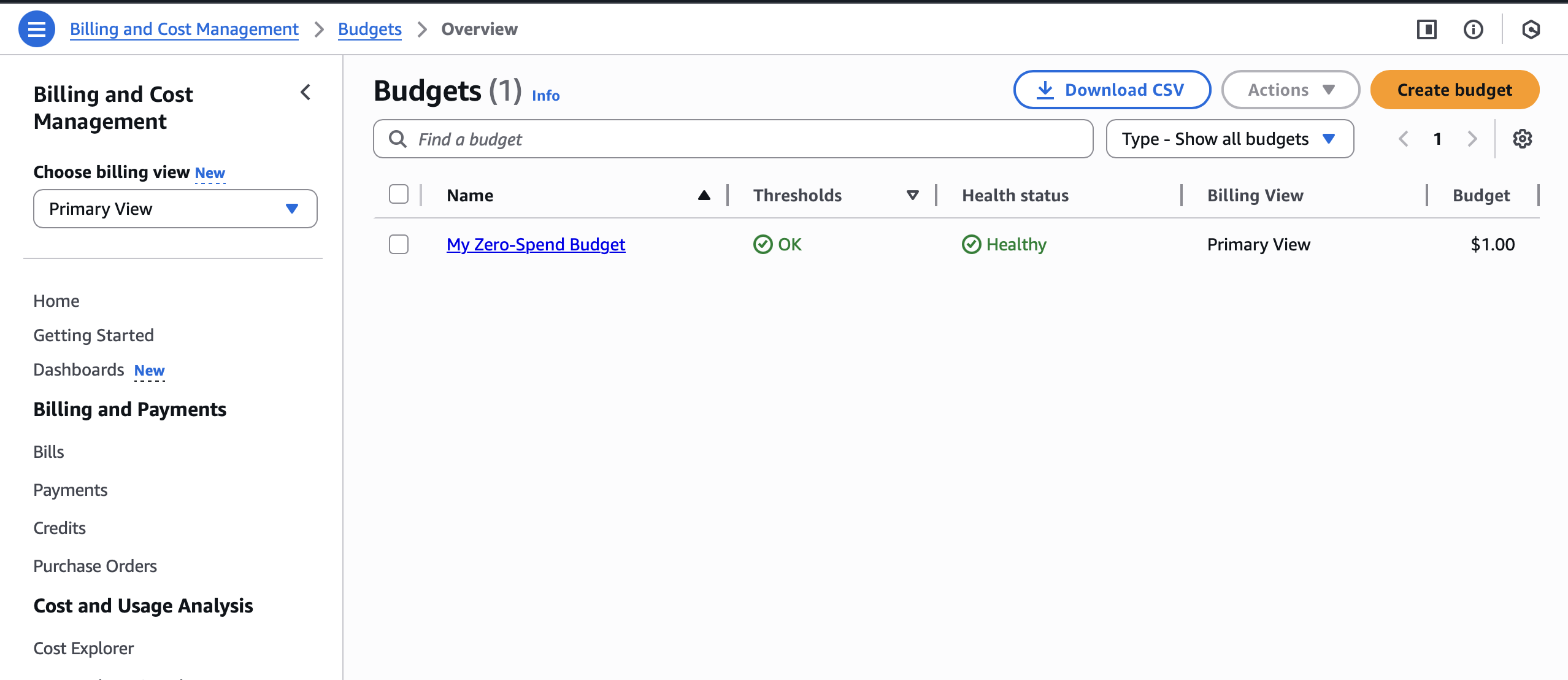Open the Actions dropdown menu

click(1290, 90)
